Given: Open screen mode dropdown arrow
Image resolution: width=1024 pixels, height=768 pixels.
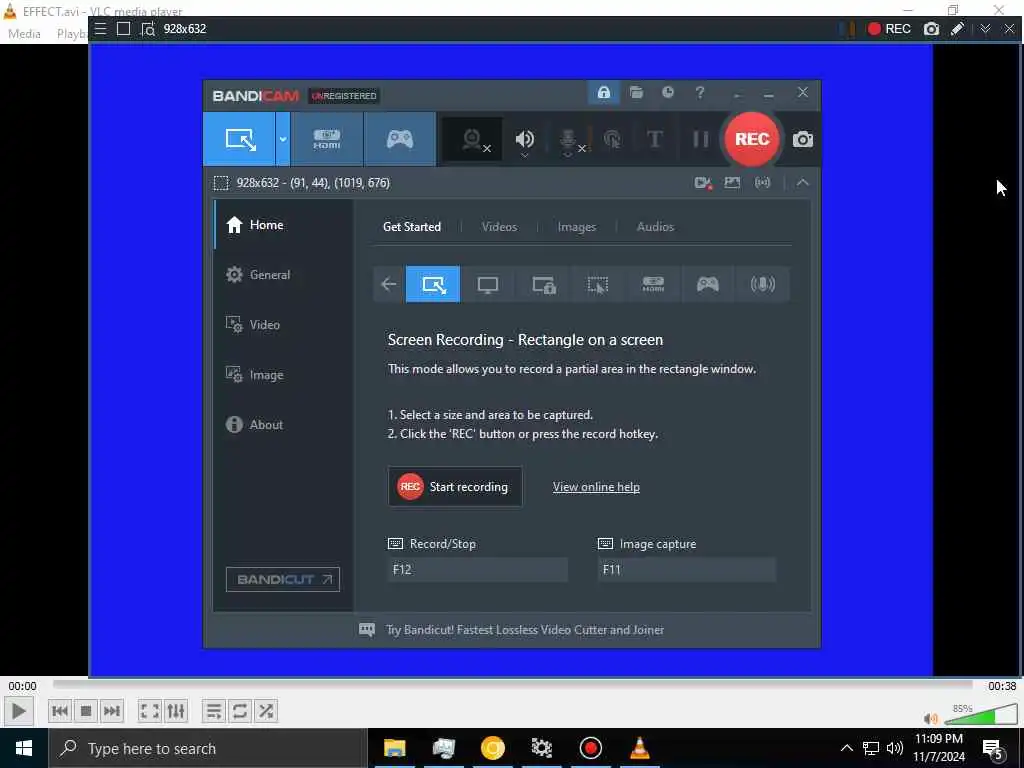Looking at the screenshot, I should 283,139.
